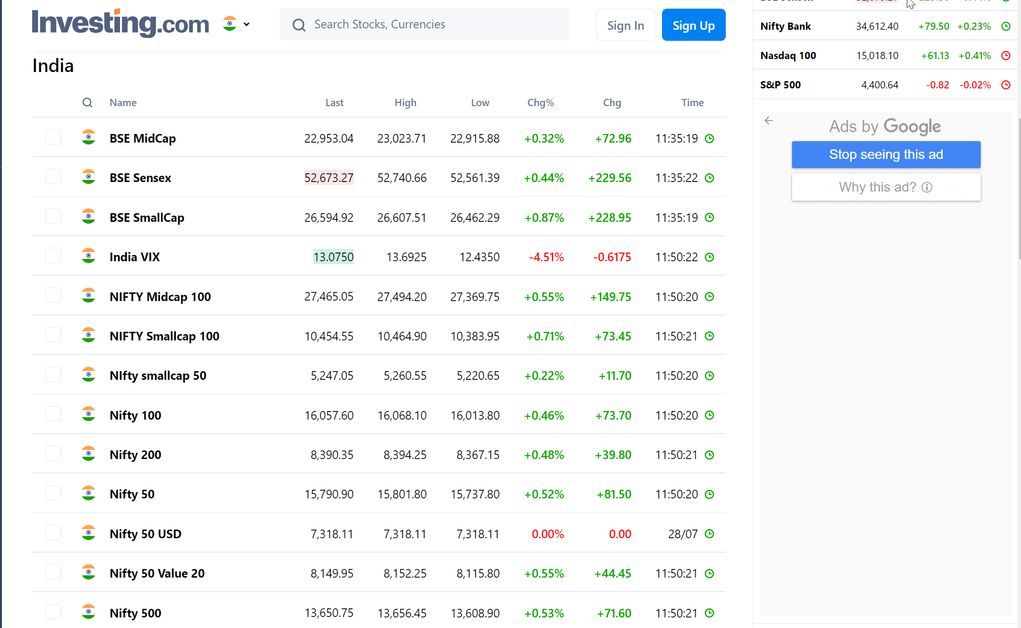Click the clock icon in BSE MidCap row
The width and height of the screenshot is (1021, 628).
709,139
